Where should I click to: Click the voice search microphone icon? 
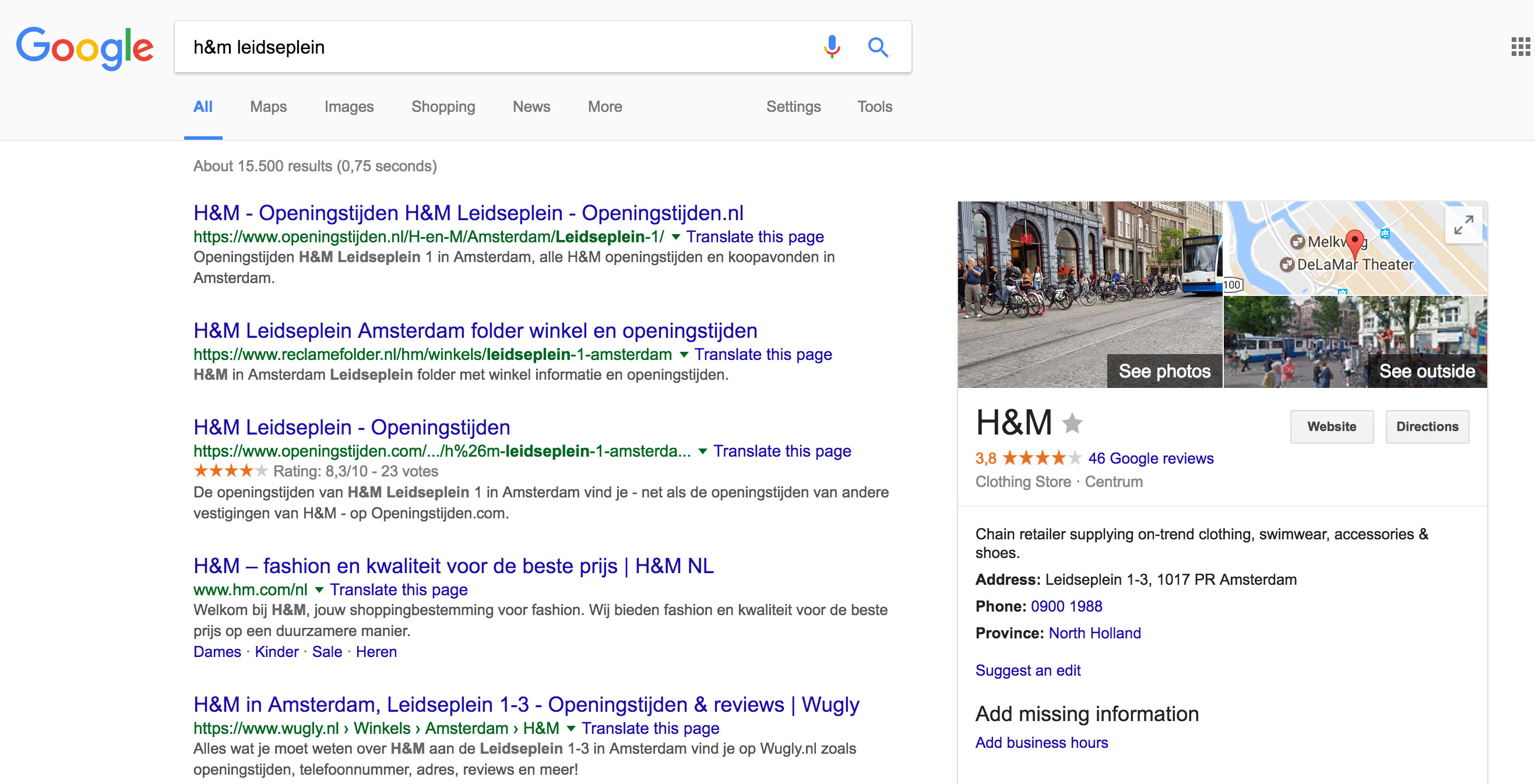832,47
